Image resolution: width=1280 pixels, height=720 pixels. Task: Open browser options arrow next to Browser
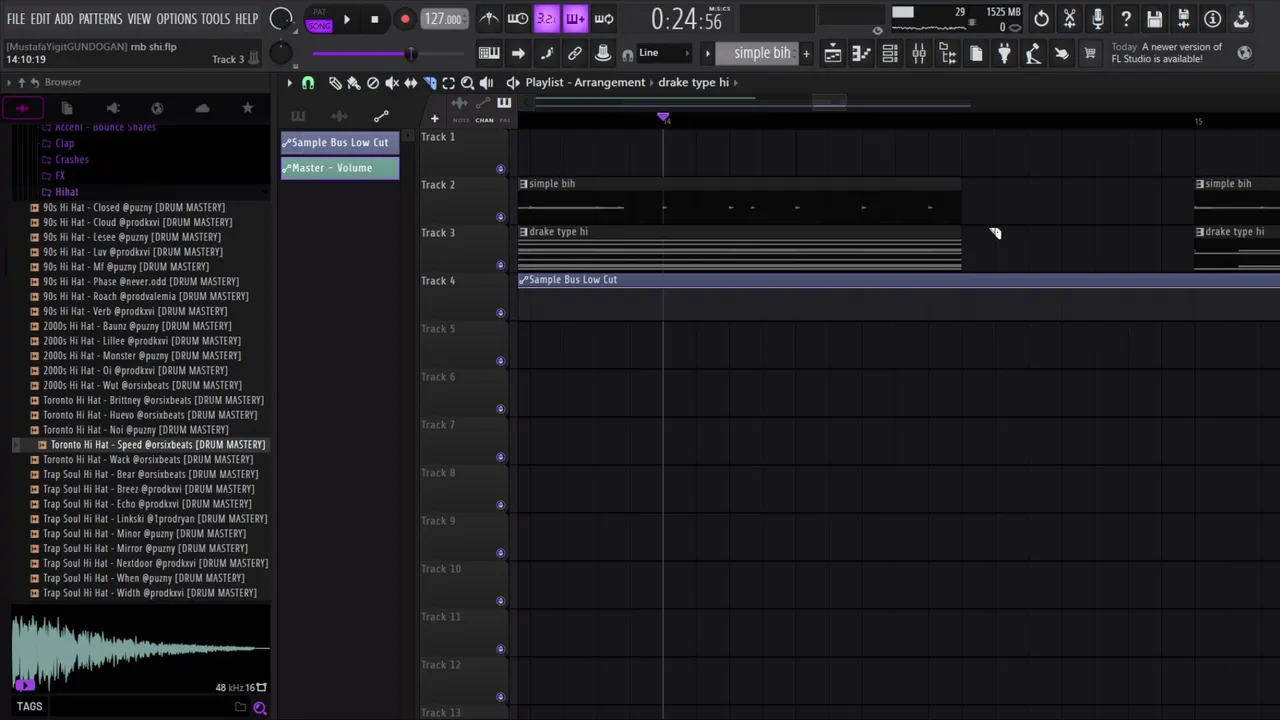pyautogui.click(x=9, y=82)
